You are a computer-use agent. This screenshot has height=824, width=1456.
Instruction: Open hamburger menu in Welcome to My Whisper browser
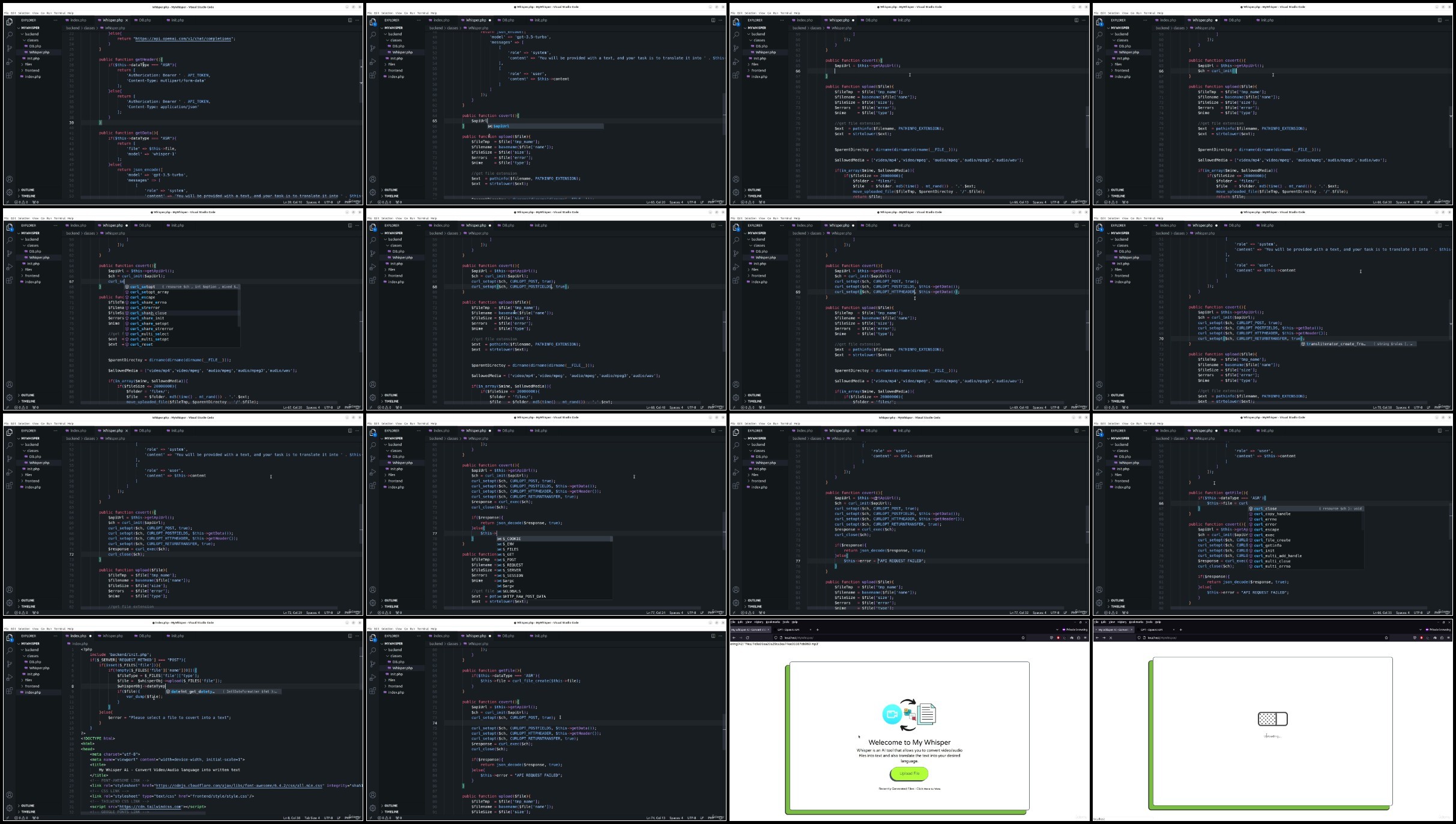[1085, 637]
